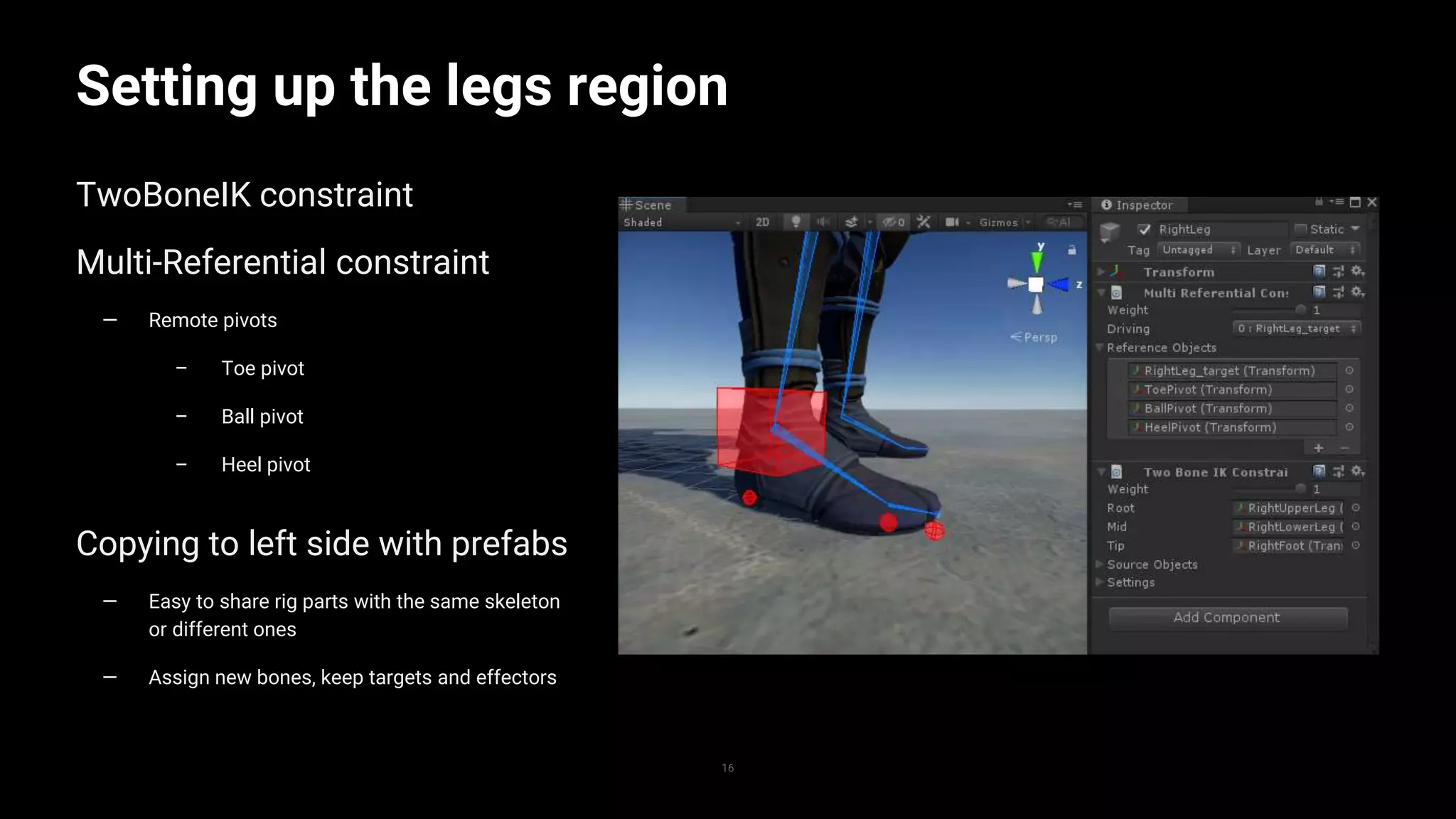Toggle Persp projection label in scene view
The image size is (1456, 819).
[x=1034, y=337]
